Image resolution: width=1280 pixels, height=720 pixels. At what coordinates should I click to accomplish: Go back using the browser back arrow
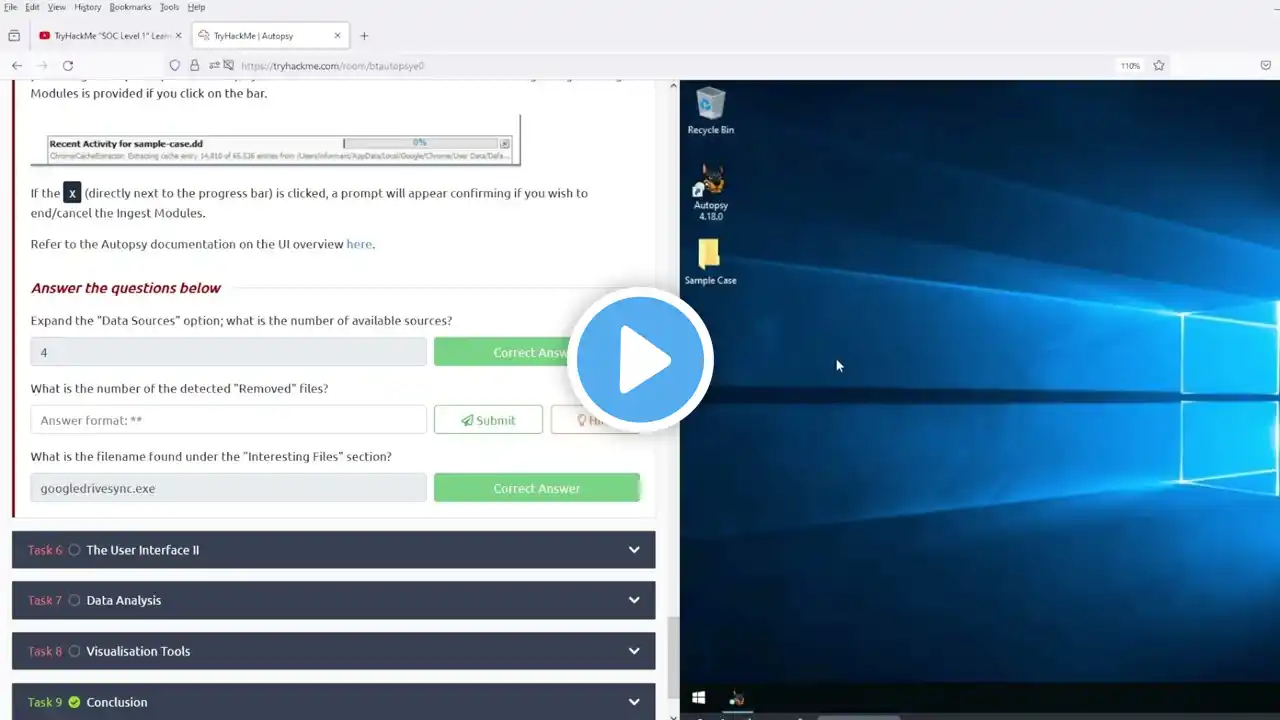coord(17,66)
